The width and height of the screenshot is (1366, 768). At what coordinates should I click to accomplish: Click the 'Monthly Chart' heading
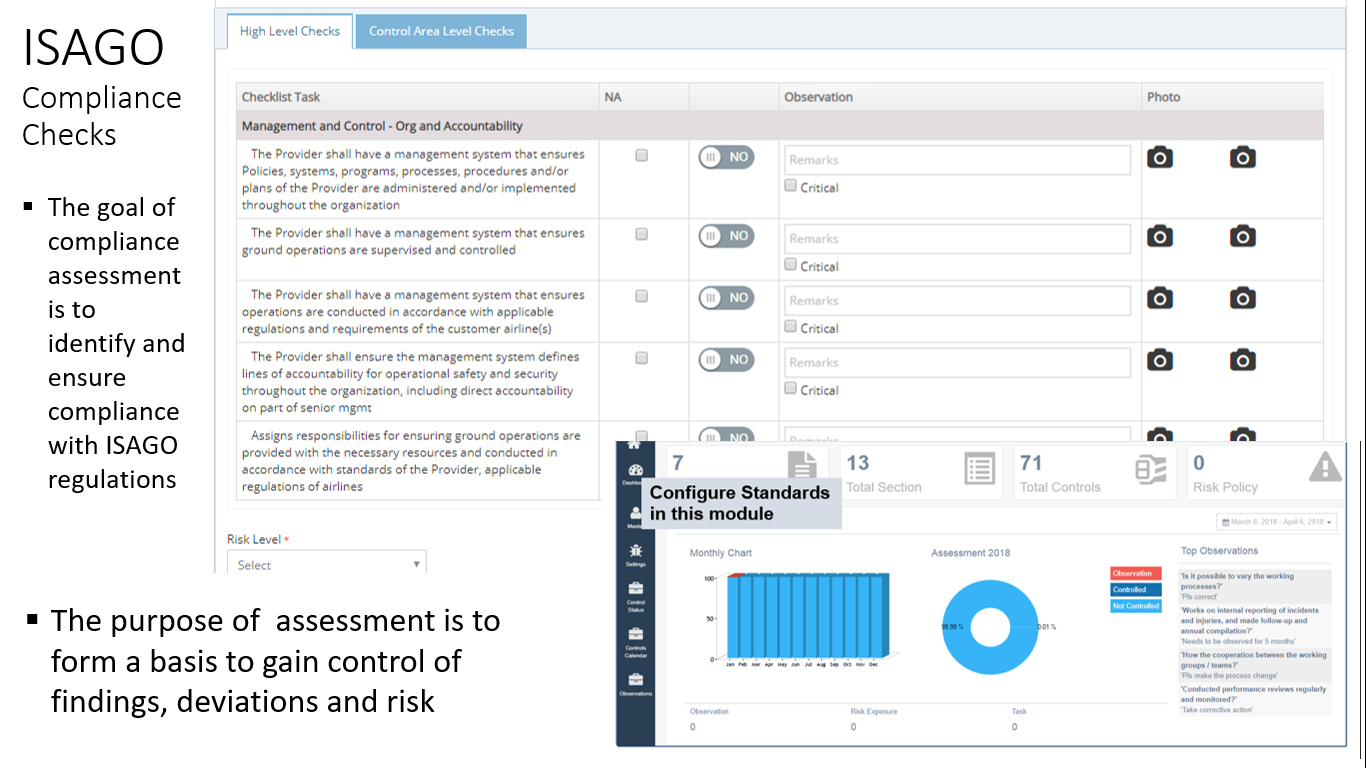coord(721,553)
